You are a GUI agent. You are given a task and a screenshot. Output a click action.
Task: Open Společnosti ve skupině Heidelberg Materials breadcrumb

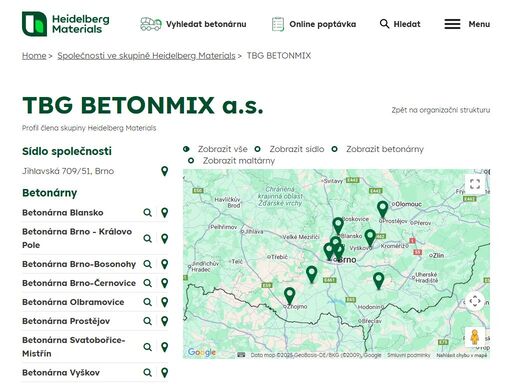[x=146, y=56]
